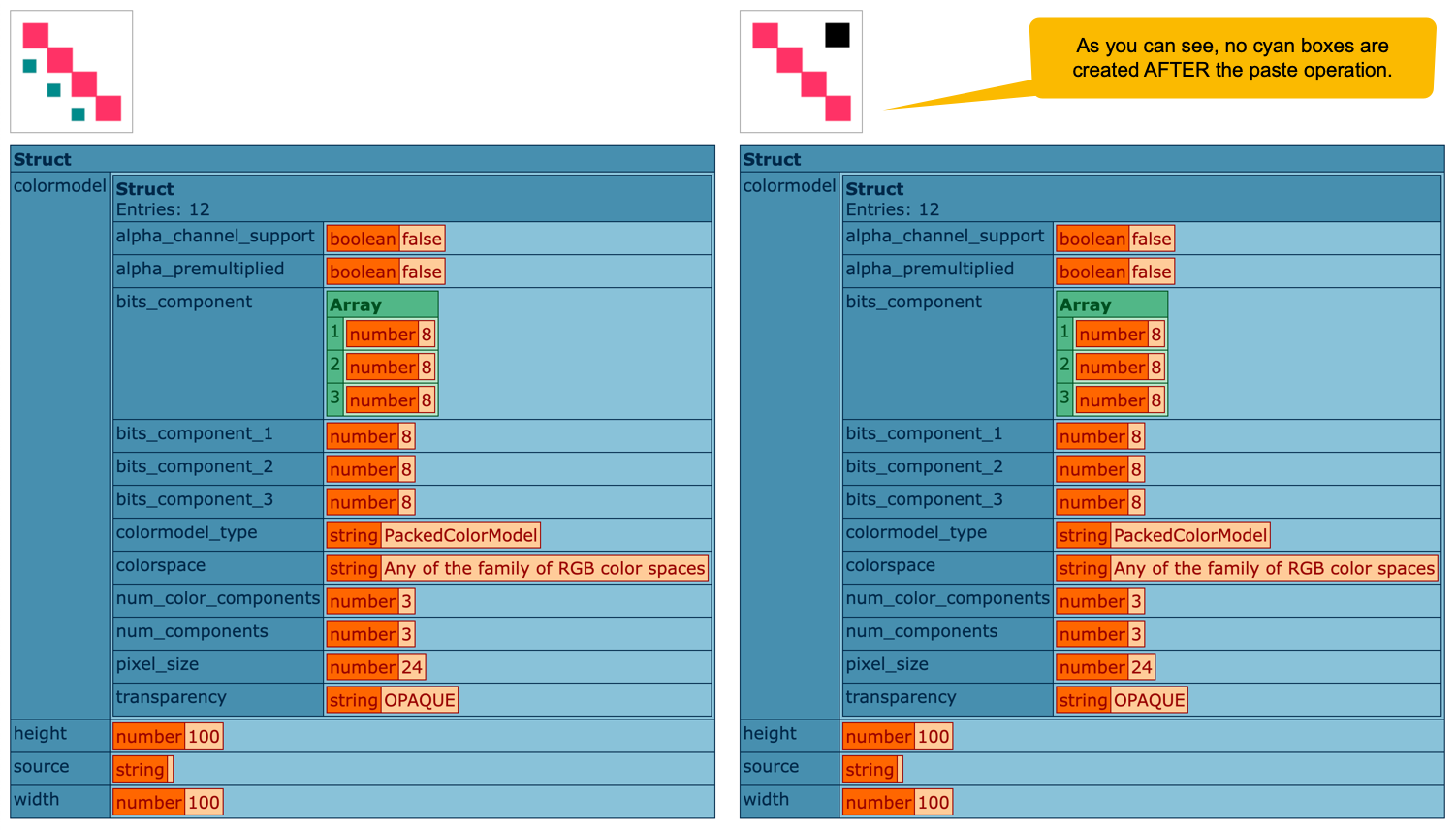Click the pixel_size value 24 in left dump
The width and height of the screenshot is (1456, 831).
coord(411,667)
